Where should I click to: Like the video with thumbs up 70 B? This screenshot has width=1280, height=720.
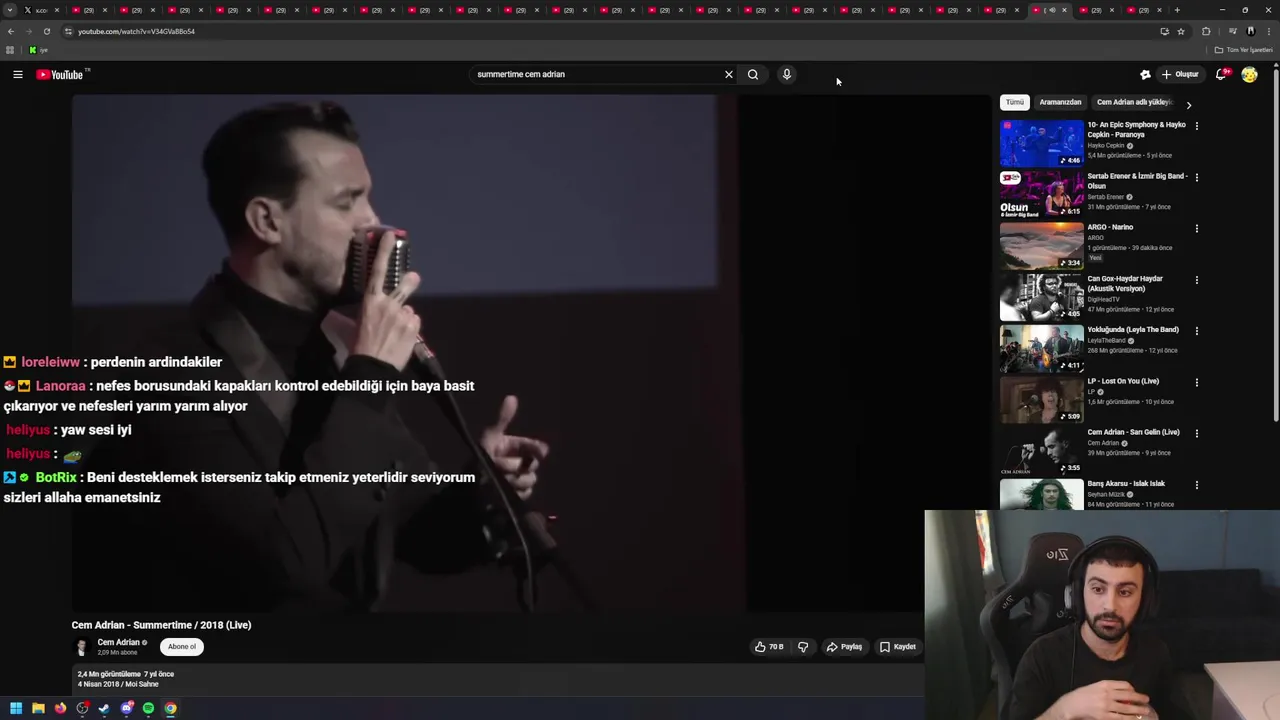769,647
